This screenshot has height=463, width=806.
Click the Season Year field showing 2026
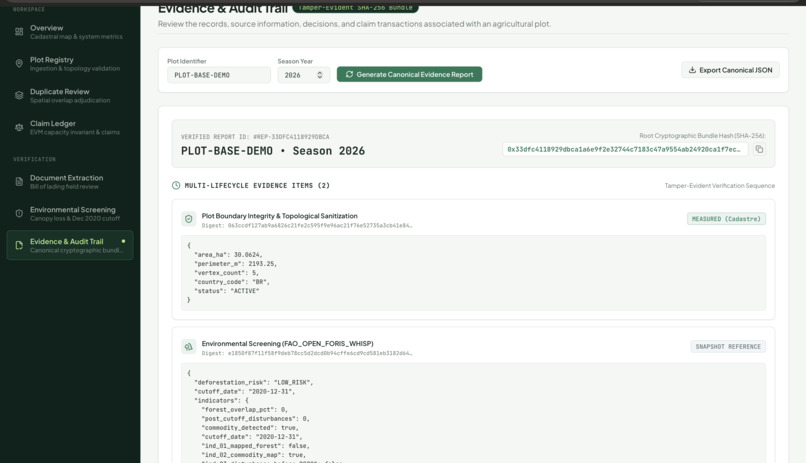point(303,75)
